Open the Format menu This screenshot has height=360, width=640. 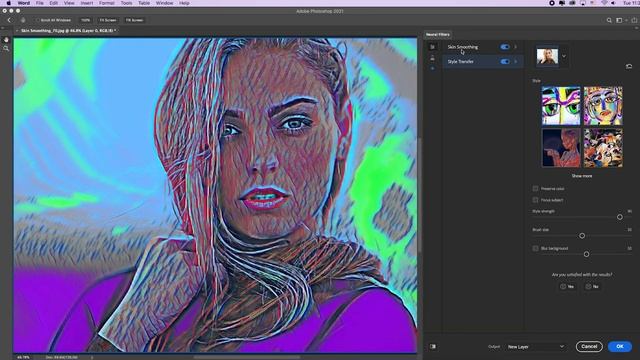pyautogui.click(x=107, y=3)
